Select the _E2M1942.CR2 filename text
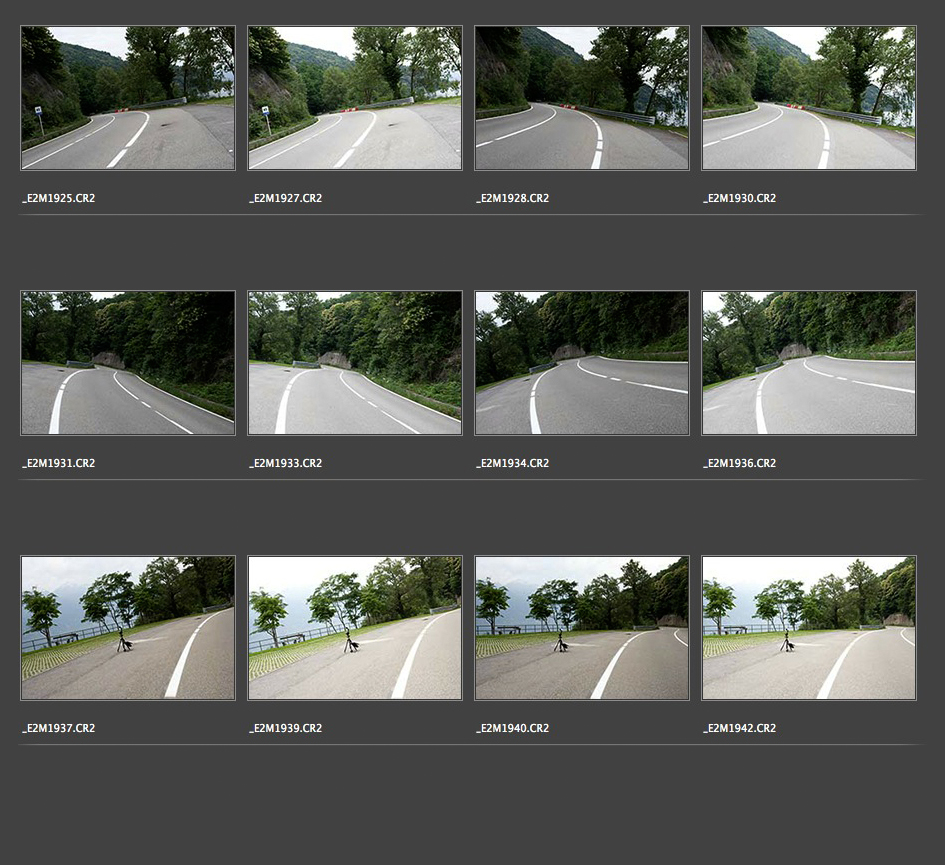Image resolution: width=945 pixels, height=865 pixels. [740, 728]
